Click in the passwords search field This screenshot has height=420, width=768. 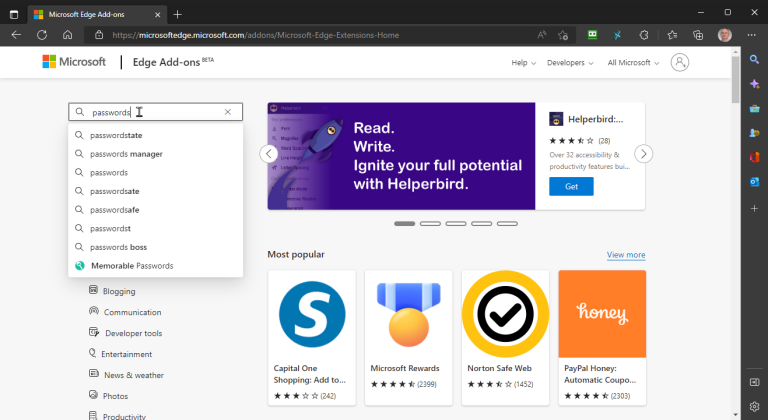(155, 112)
